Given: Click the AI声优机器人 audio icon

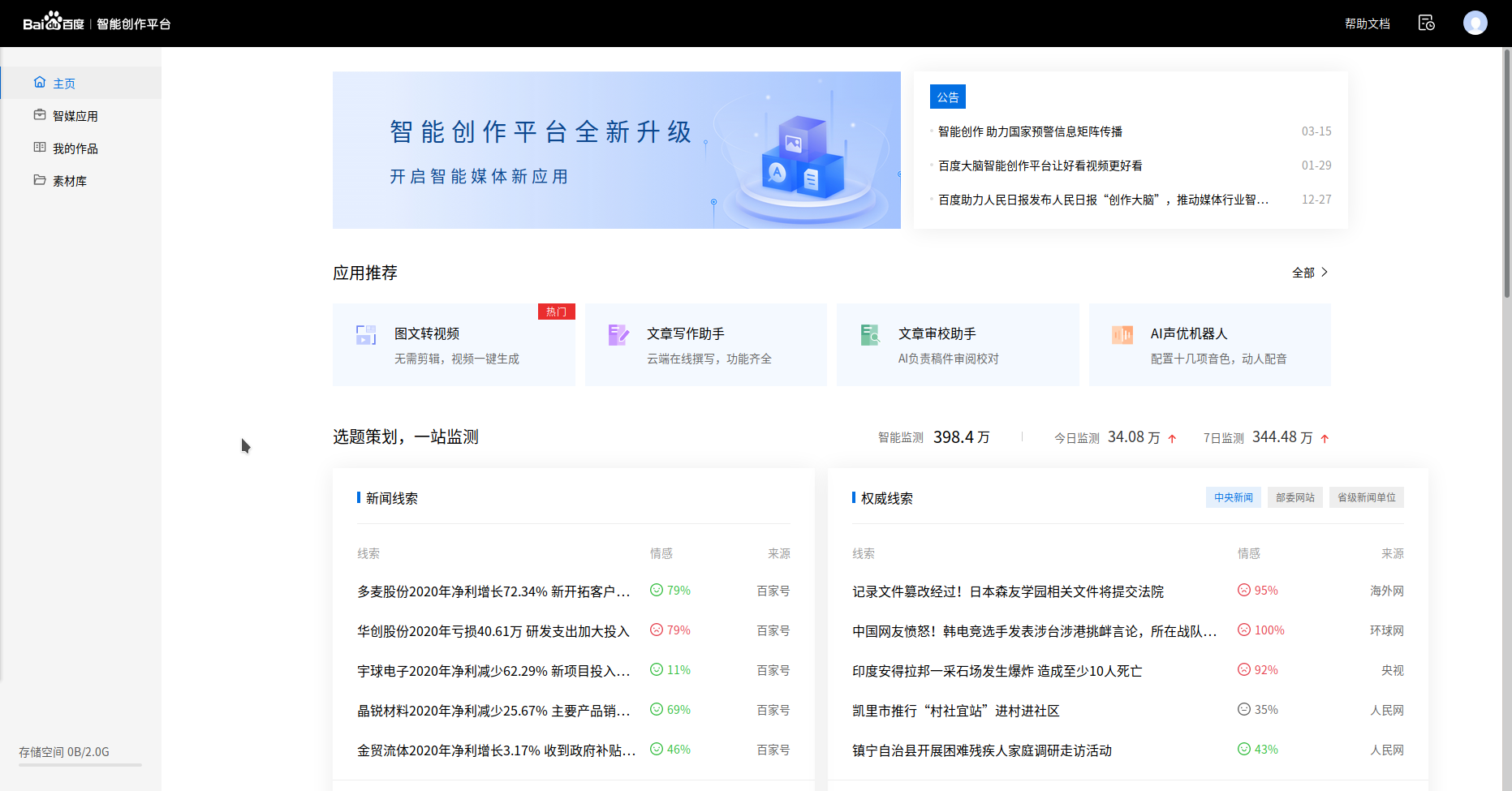Looking at the screenshot, I should [x=1122, y=335].
